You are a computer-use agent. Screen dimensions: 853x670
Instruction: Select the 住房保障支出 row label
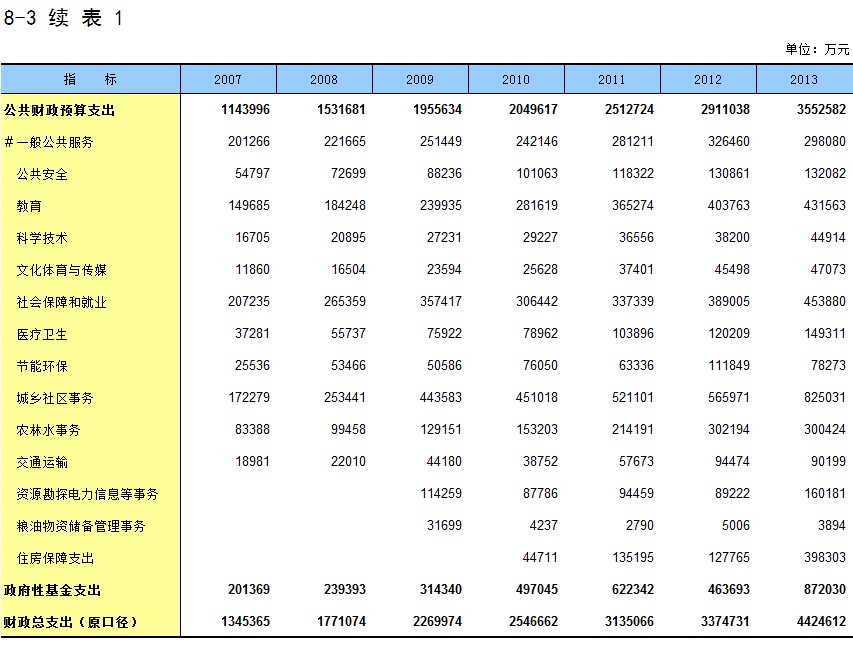tap(55, 558)
